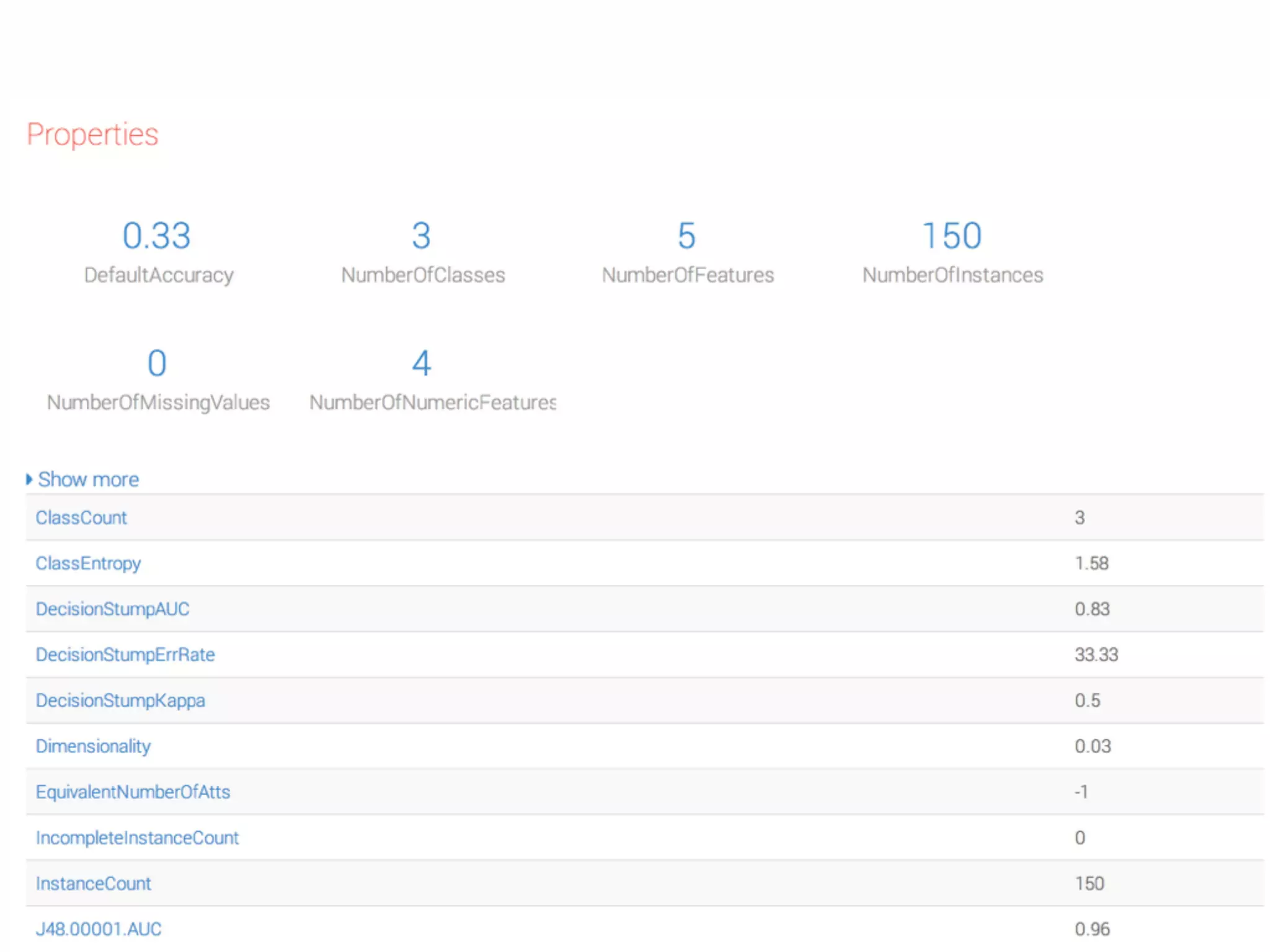Open the DecisionStumpKappa property link
This screenshot has width=1270, height=952.
(x=120, y=700)
